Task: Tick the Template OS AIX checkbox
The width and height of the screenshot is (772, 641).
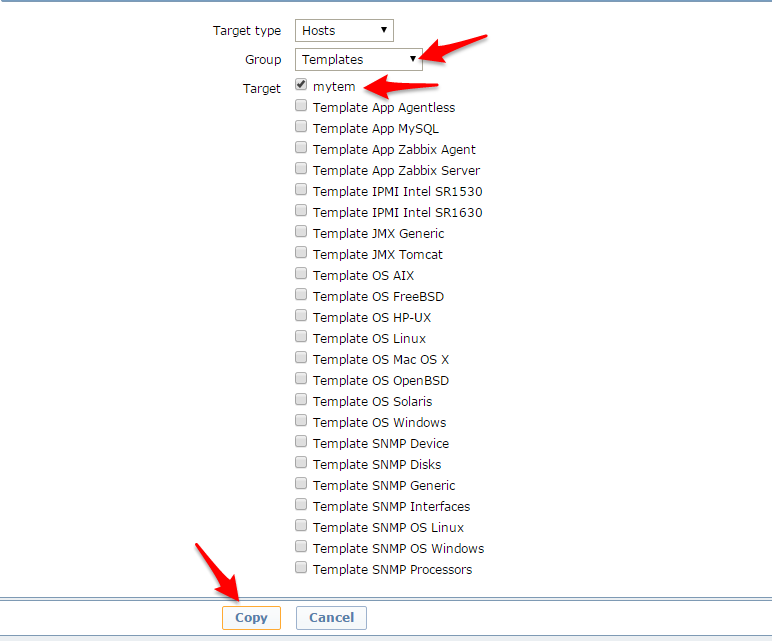Action: click(301, 275)
